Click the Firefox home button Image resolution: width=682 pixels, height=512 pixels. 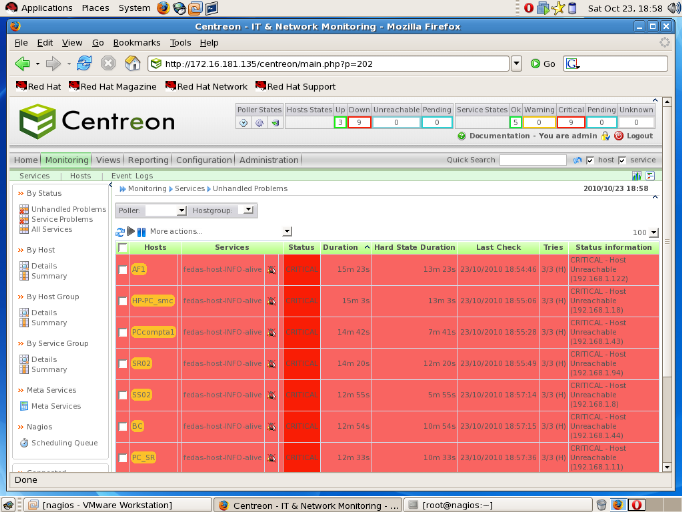[132, 63]
